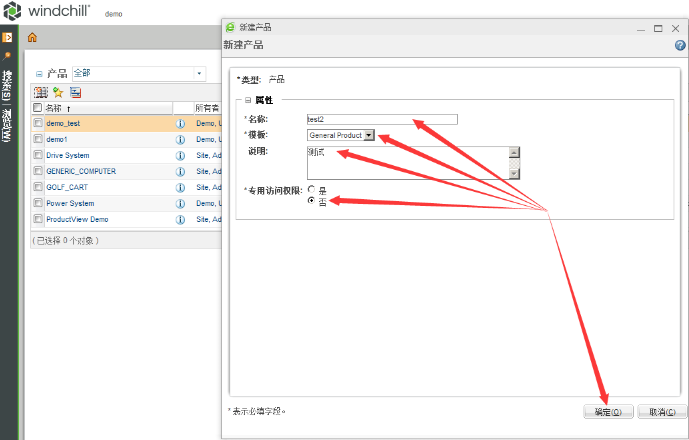Open info icon for GOLF_CART row
Image resolution: width=689 pixels, height=440 pixels.
click(x=181, y=188)
